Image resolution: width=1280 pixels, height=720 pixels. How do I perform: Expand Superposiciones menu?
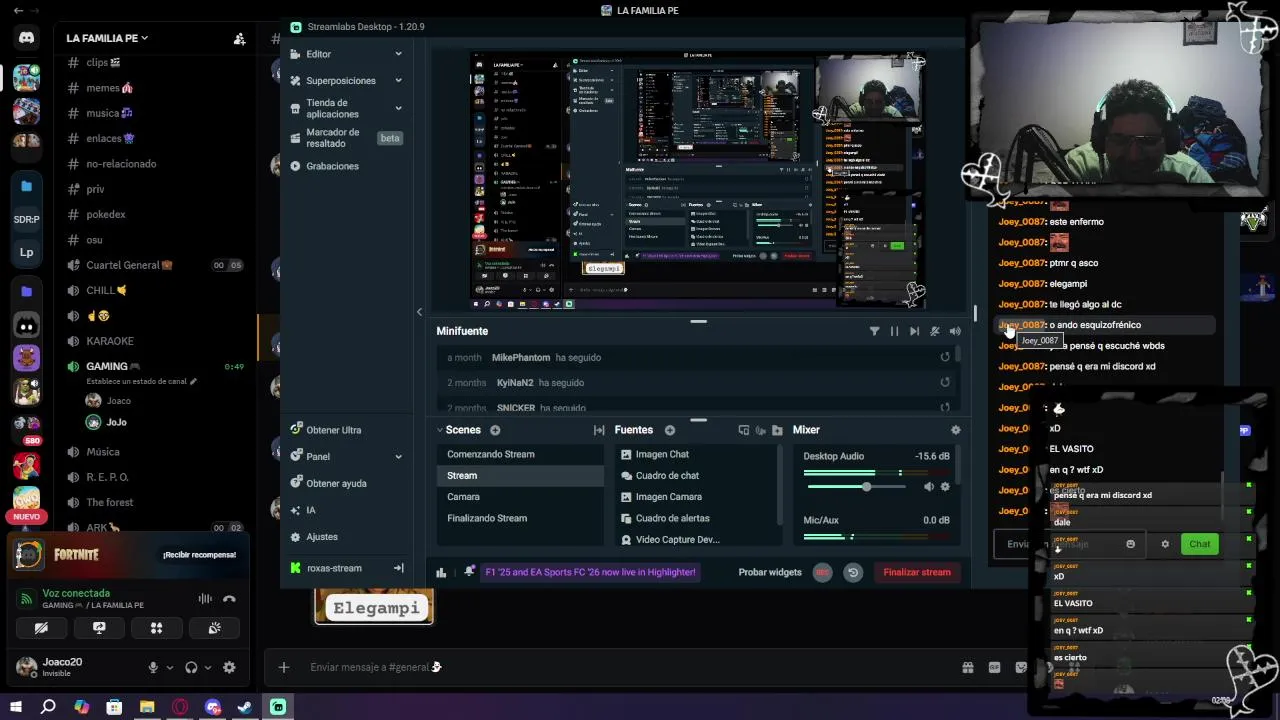[x=346, y=80]
